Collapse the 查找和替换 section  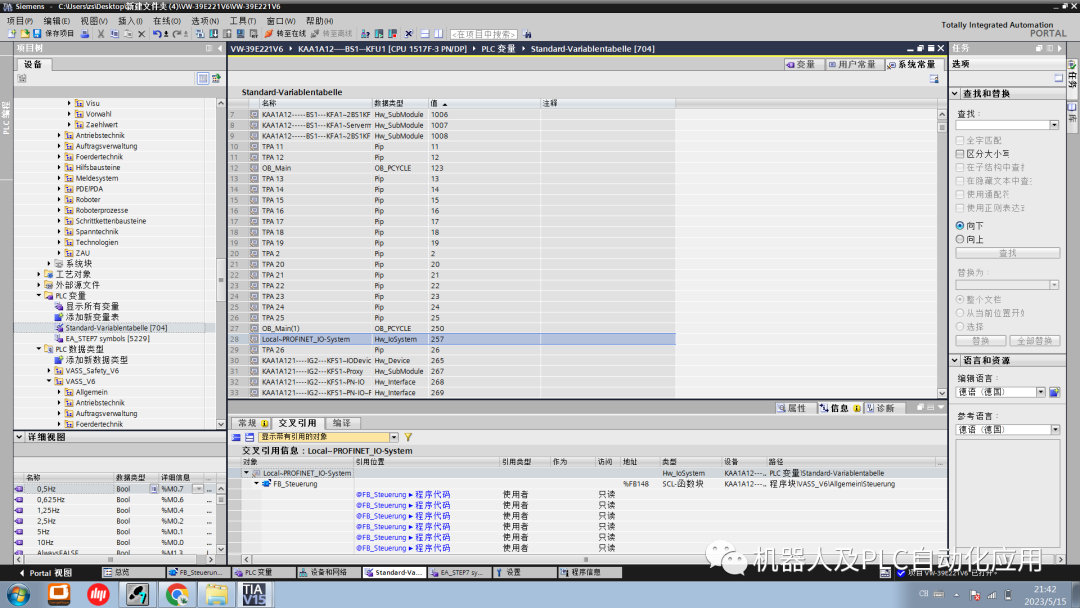click(x=955, y=94)
